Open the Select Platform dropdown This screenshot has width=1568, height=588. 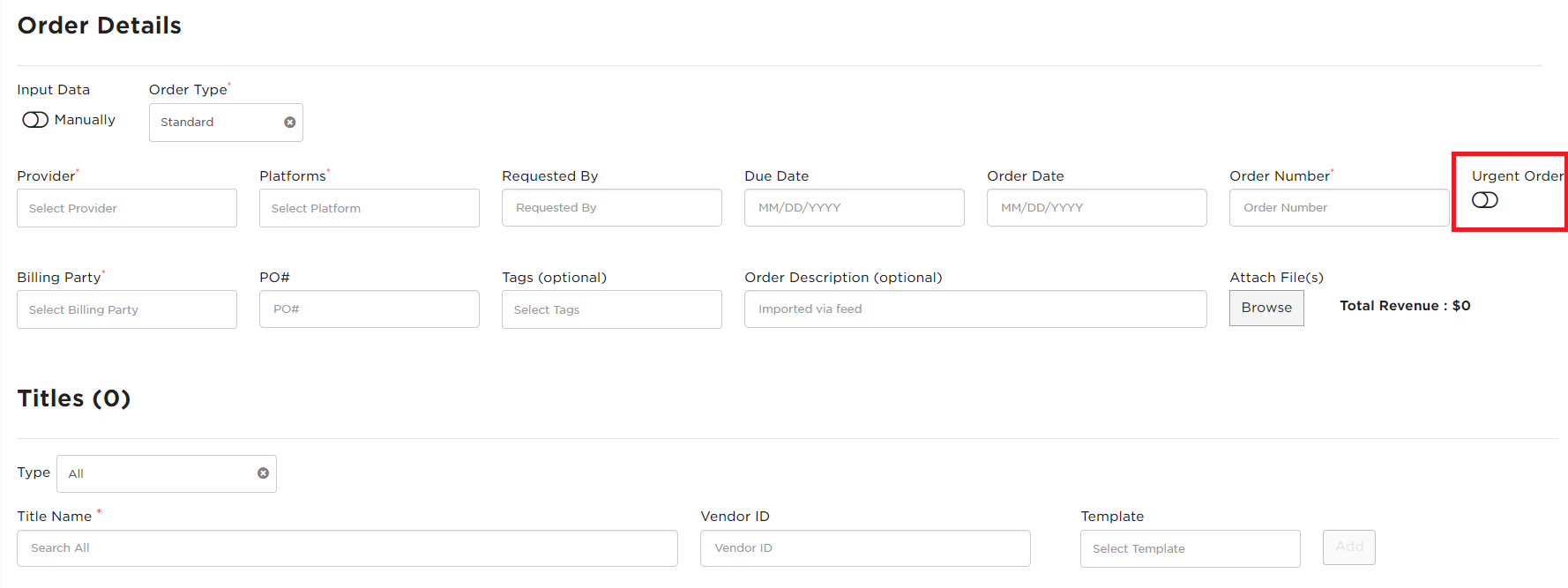click(370, 208)
